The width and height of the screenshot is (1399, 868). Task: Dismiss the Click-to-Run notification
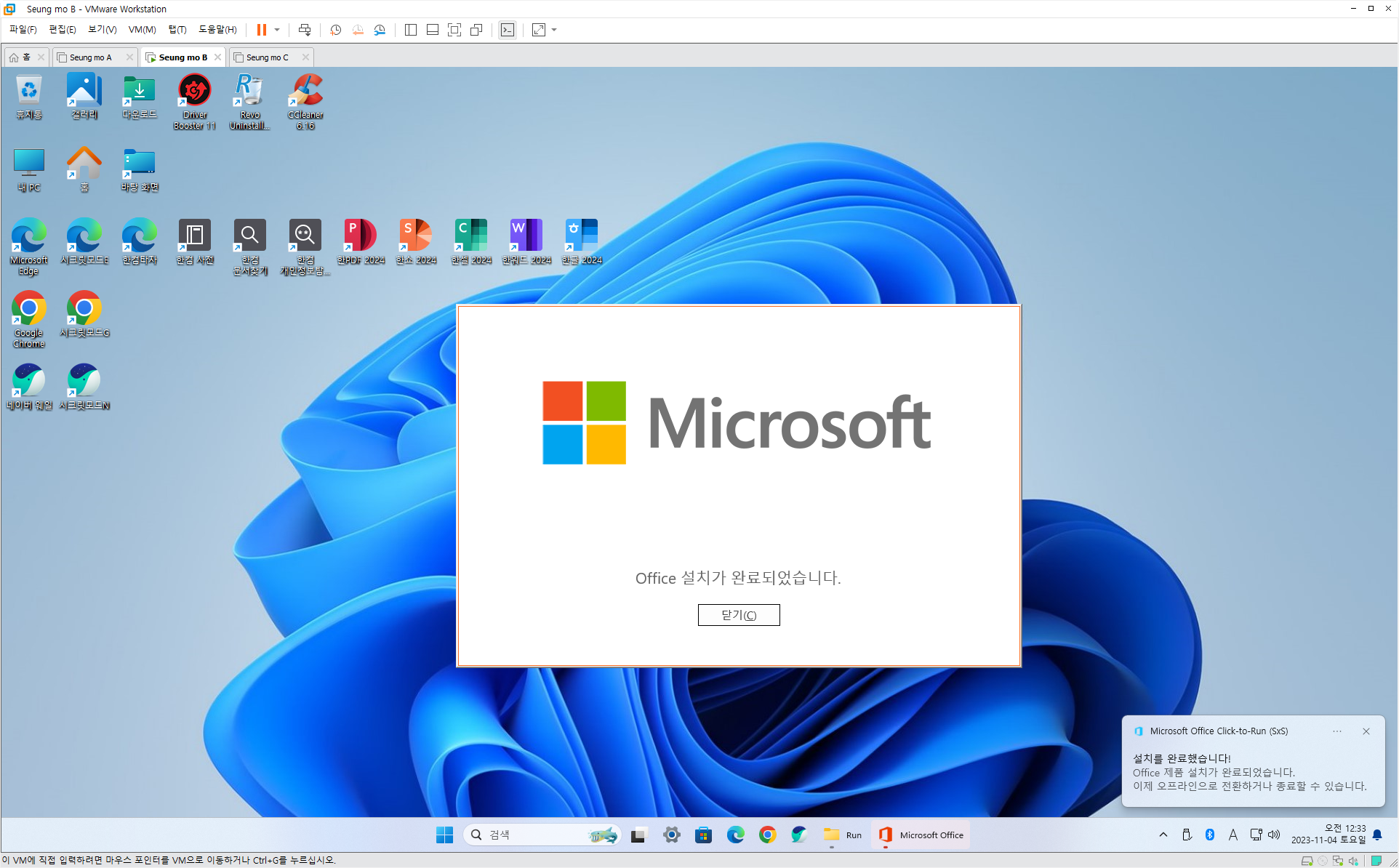click(1366, 731)
